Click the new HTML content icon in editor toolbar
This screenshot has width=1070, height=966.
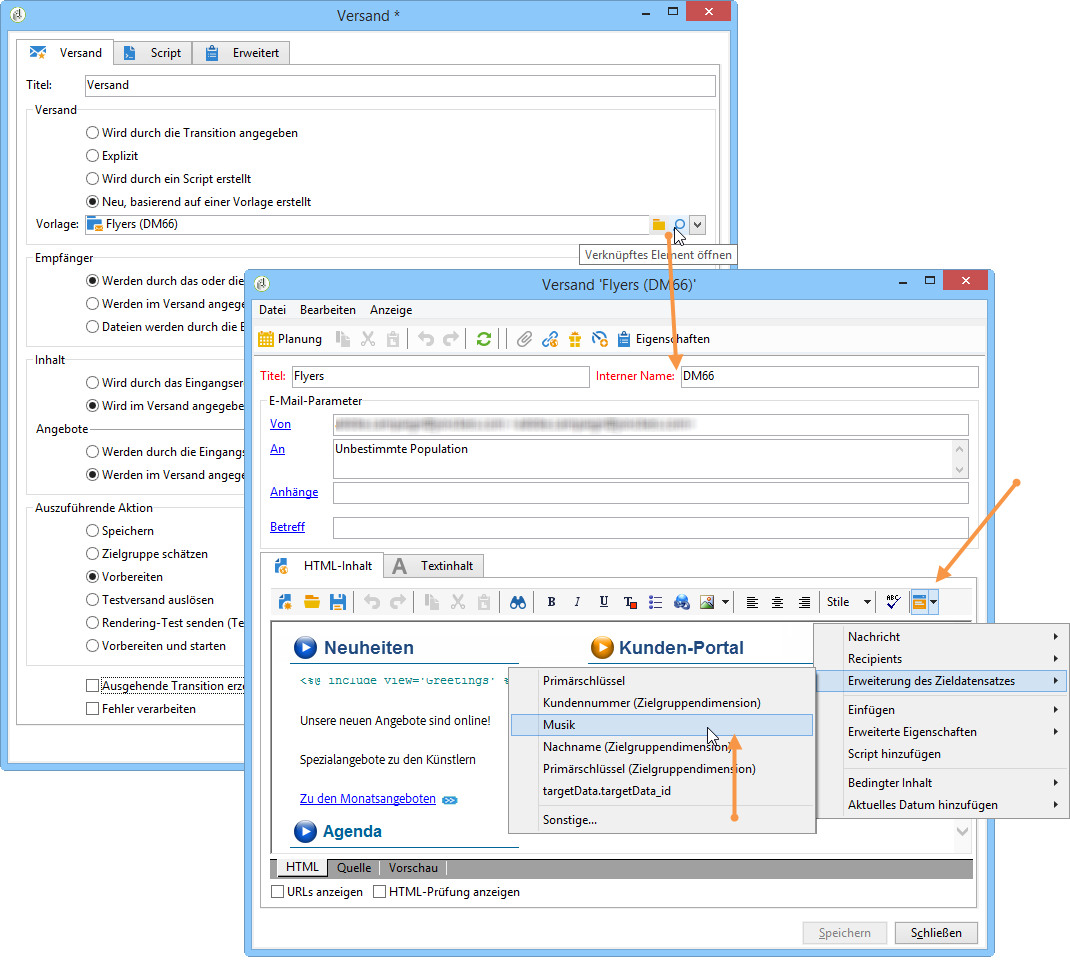(x=285, y=602)
